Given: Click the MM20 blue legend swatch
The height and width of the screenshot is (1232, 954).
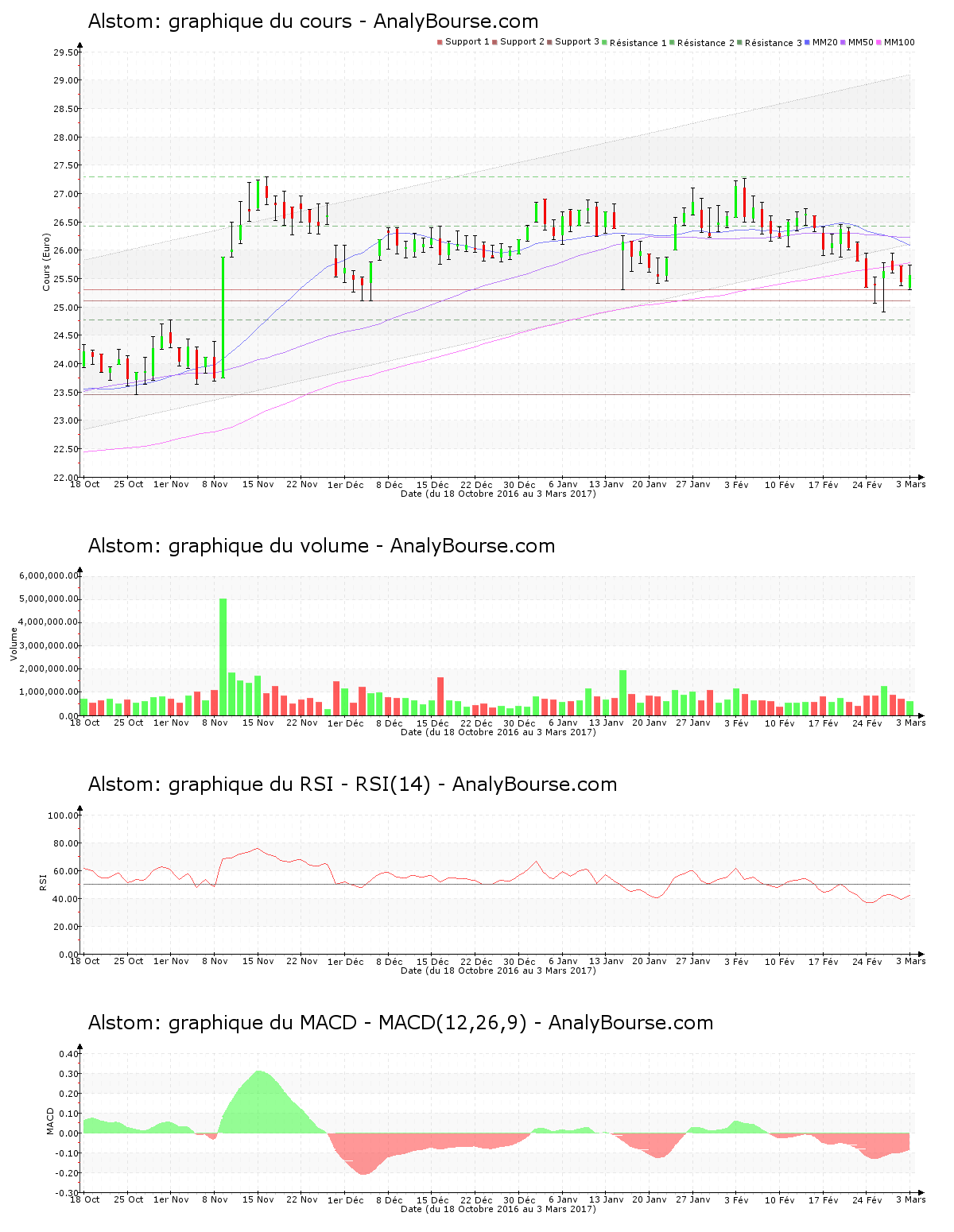Looking at the screenshot, I should tap(808, 42).
